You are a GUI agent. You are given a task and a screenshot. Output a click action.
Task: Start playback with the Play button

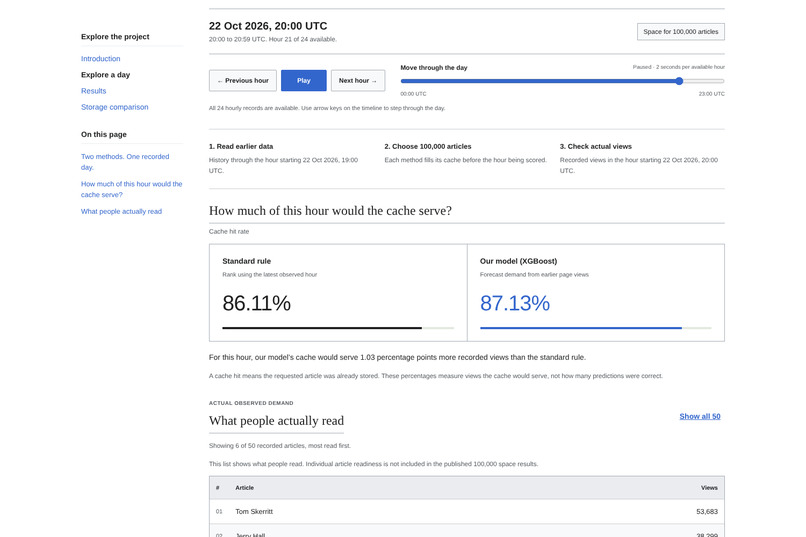pyautogui.click(x=303, y=81)
